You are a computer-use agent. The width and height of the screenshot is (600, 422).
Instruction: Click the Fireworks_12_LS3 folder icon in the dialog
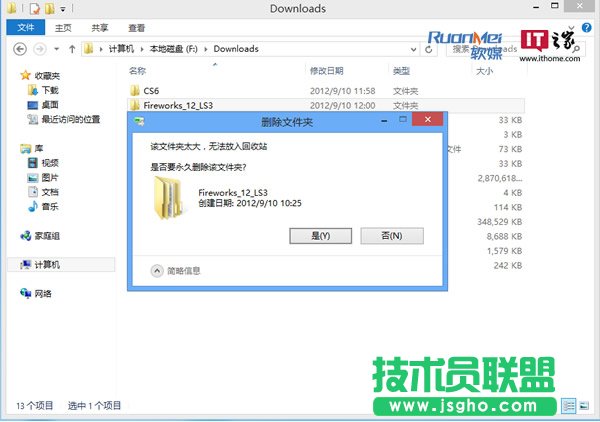click(x=168, y=198)
